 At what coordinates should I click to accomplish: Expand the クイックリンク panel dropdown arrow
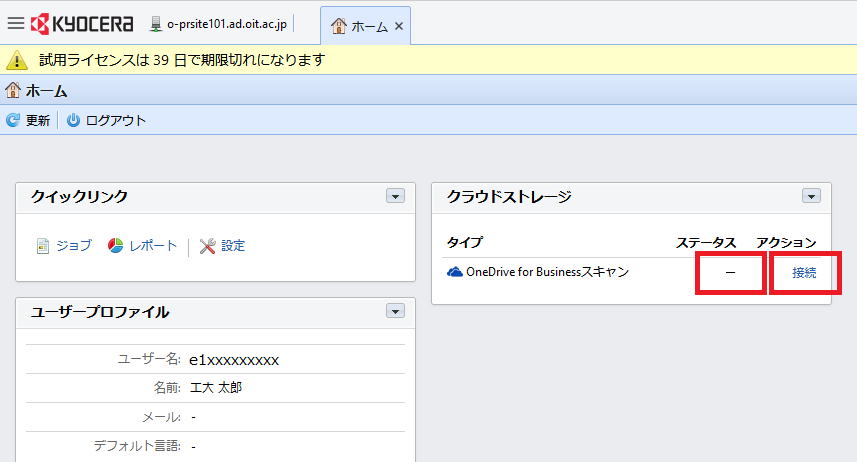pos(395,197)
